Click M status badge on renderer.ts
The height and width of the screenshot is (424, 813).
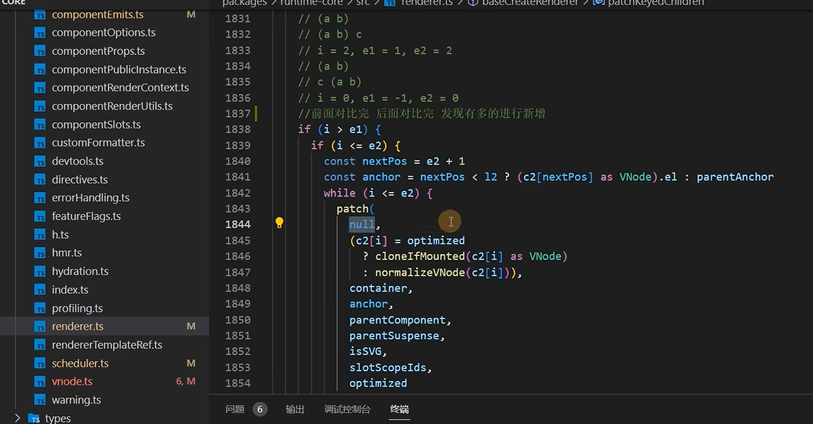(191, 327)
